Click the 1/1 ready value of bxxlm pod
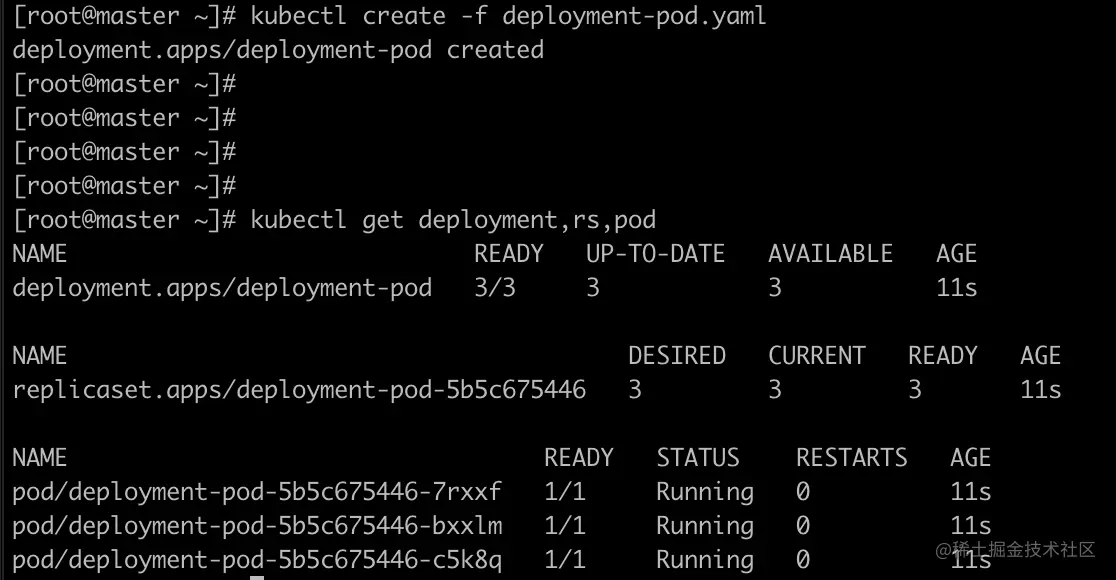 [x=564, y=525]
